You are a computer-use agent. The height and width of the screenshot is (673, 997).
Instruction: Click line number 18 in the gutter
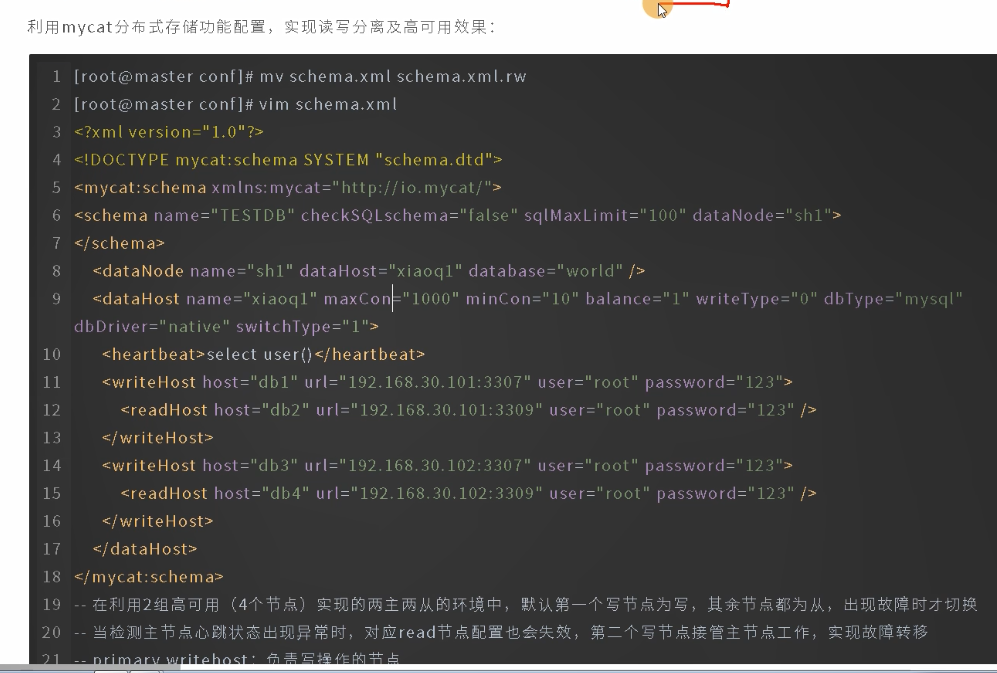click(x=52, y=577)
